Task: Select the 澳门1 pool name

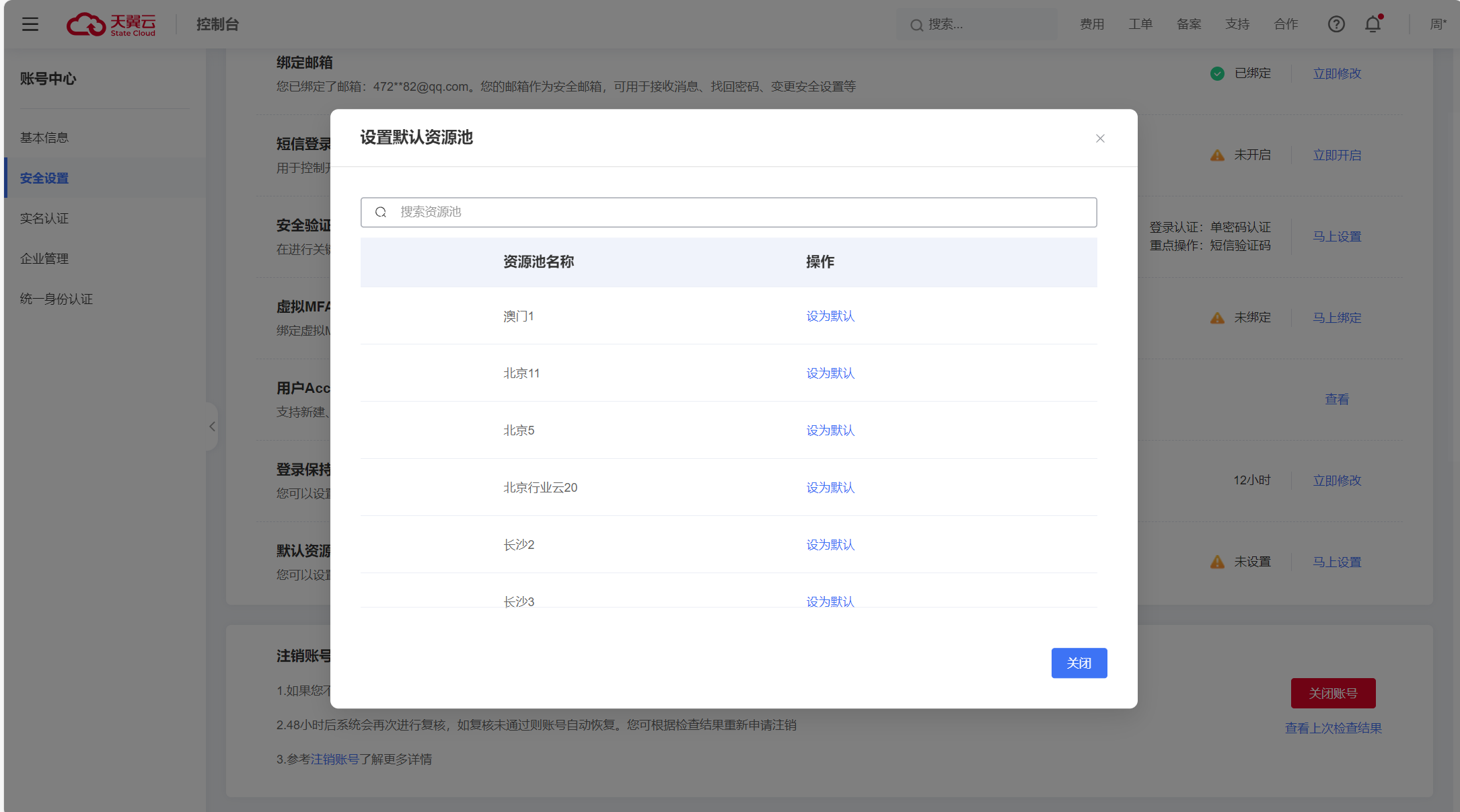Action: pyautogui.click(x=518, y=316)
